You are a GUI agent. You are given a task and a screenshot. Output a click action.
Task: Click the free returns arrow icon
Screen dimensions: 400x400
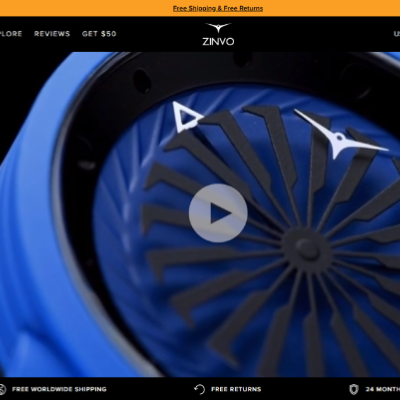point(199,389)
